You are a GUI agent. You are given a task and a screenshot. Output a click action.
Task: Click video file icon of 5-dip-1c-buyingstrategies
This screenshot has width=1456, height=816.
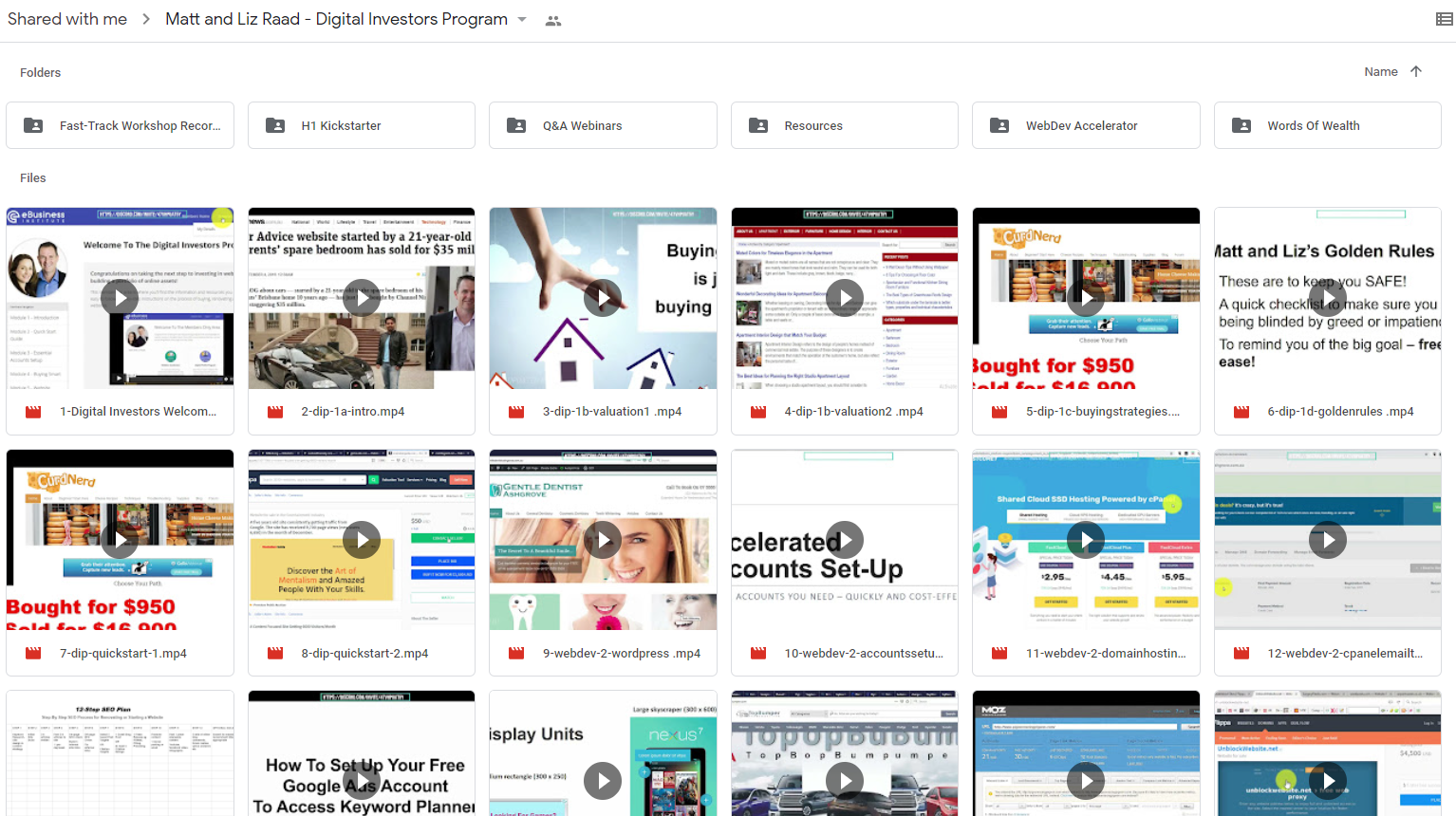999,412
